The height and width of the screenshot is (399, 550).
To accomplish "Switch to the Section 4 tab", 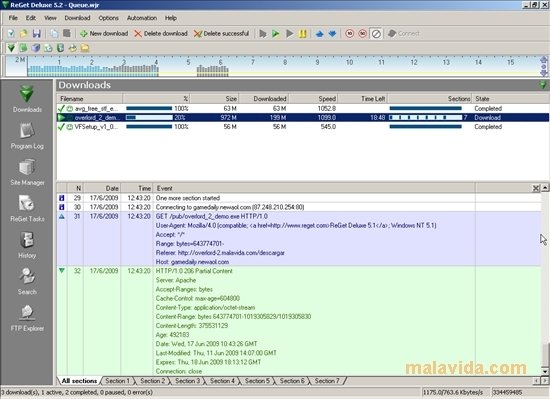I will pos(222,381).
